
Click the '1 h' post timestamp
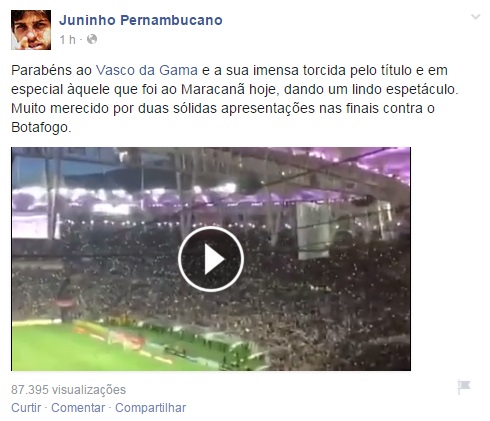[x=67, y=40]
